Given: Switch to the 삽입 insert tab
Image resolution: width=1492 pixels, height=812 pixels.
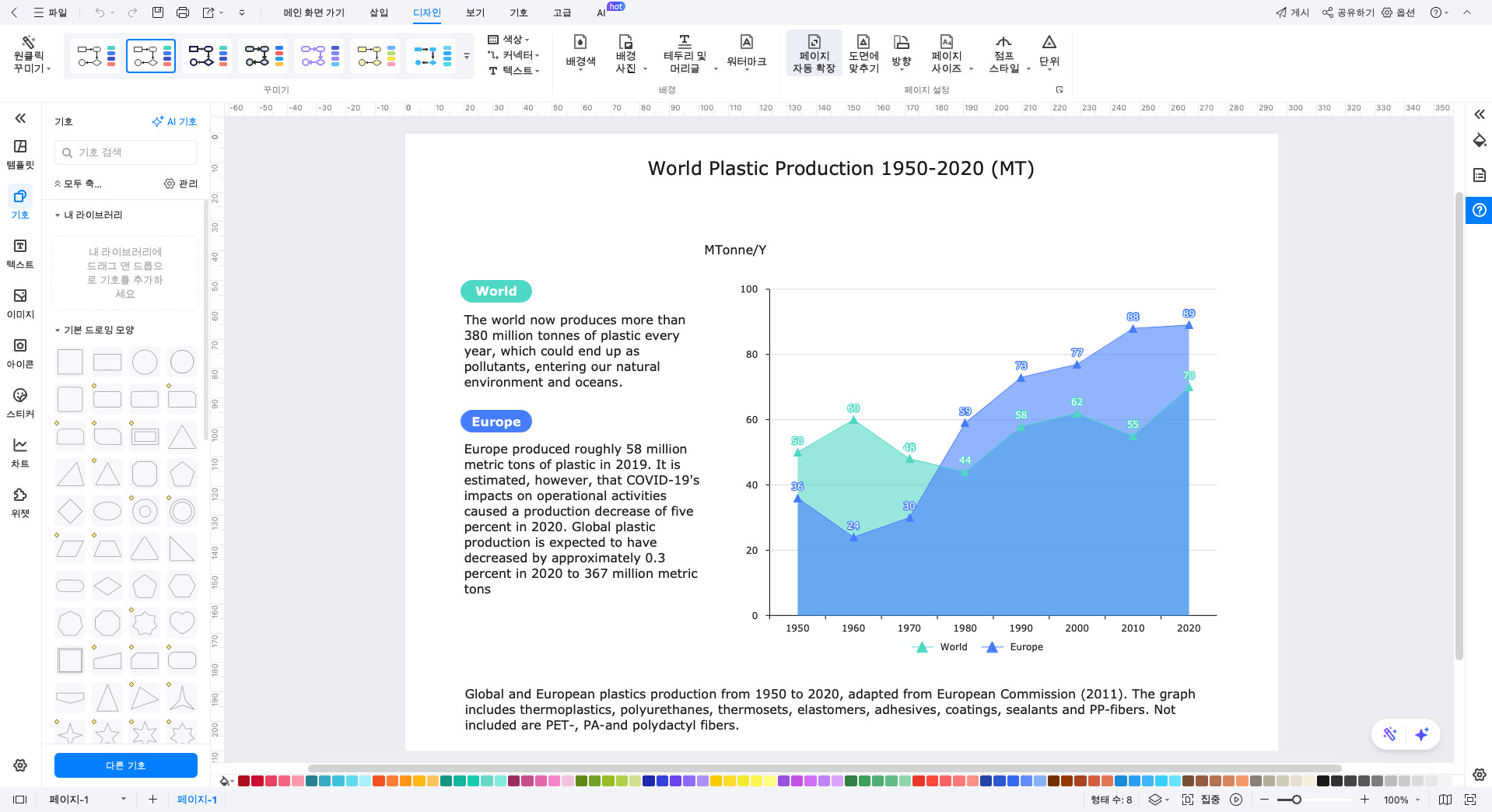Looking at the screenshot, I should 379,12.
